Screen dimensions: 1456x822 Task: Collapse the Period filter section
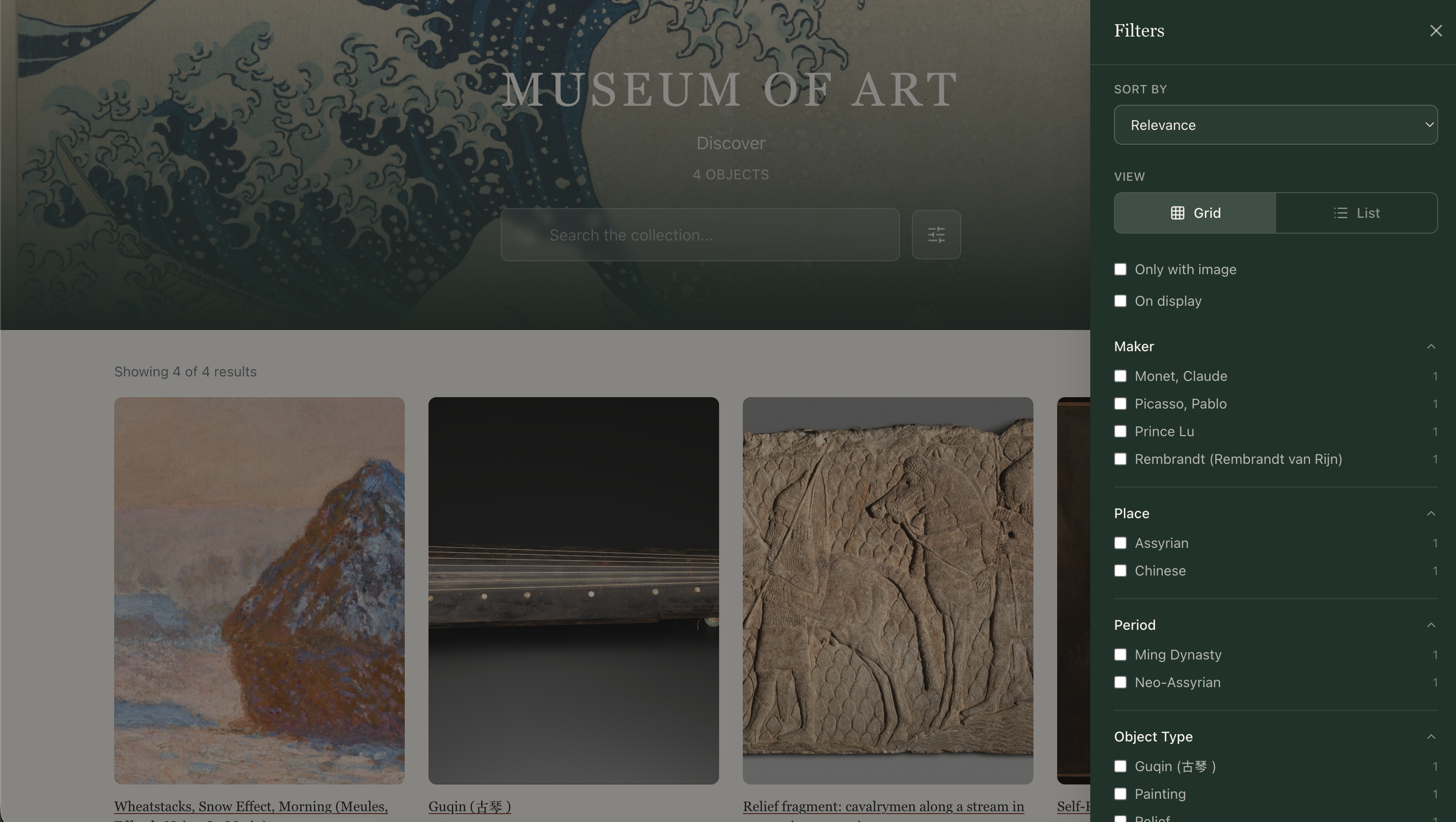click(x=1431, y=625)
